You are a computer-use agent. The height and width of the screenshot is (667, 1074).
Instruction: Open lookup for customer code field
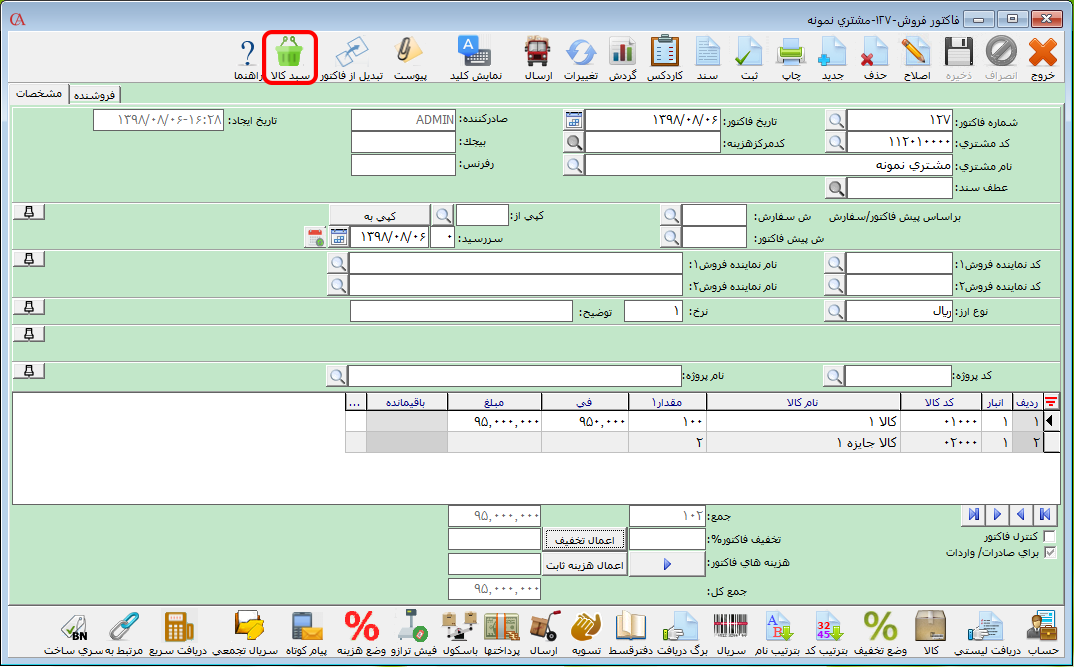coord(835,142)
